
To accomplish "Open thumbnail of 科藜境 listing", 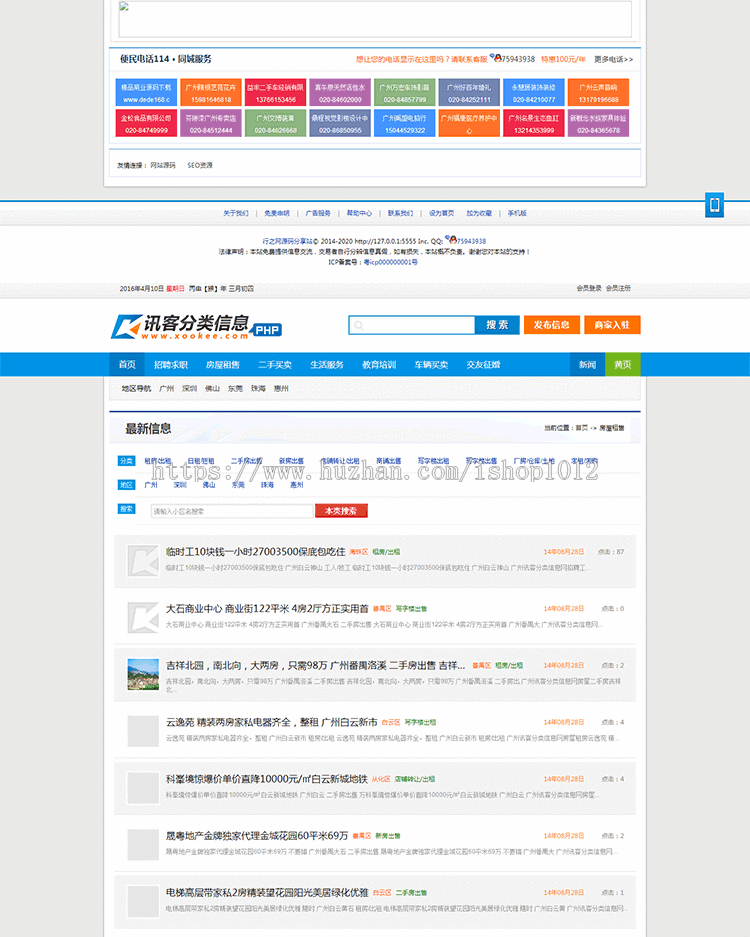I will (x=143, y=788).
